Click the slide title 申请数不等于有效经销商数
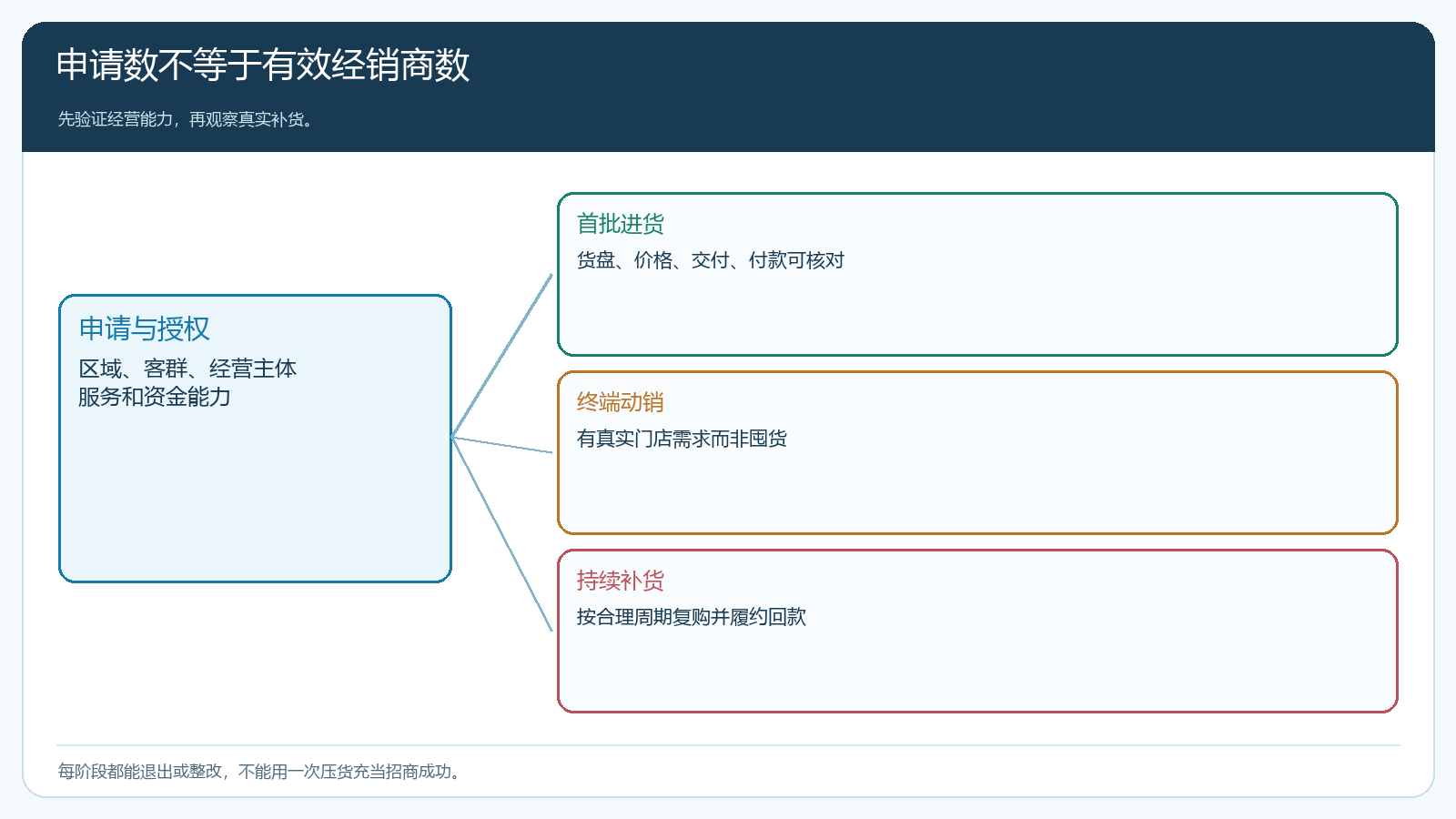Image resolution: width=1456 pixels, height=819 pixels. (263, 65)
